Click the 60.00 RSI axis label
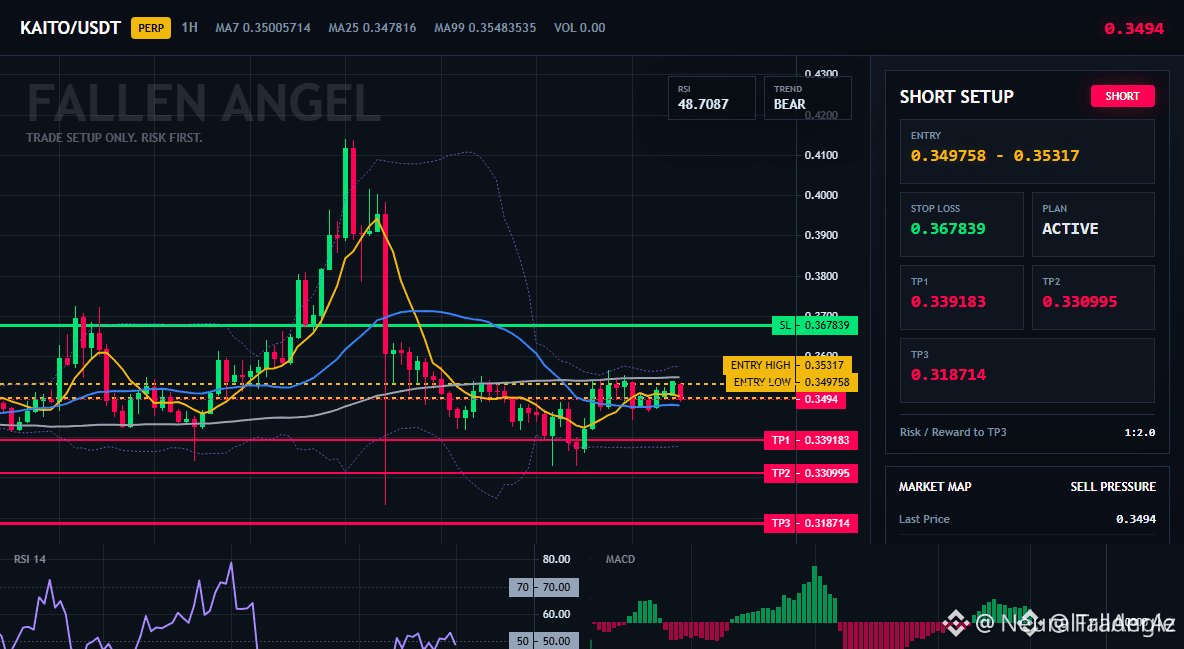 [557, 614]
